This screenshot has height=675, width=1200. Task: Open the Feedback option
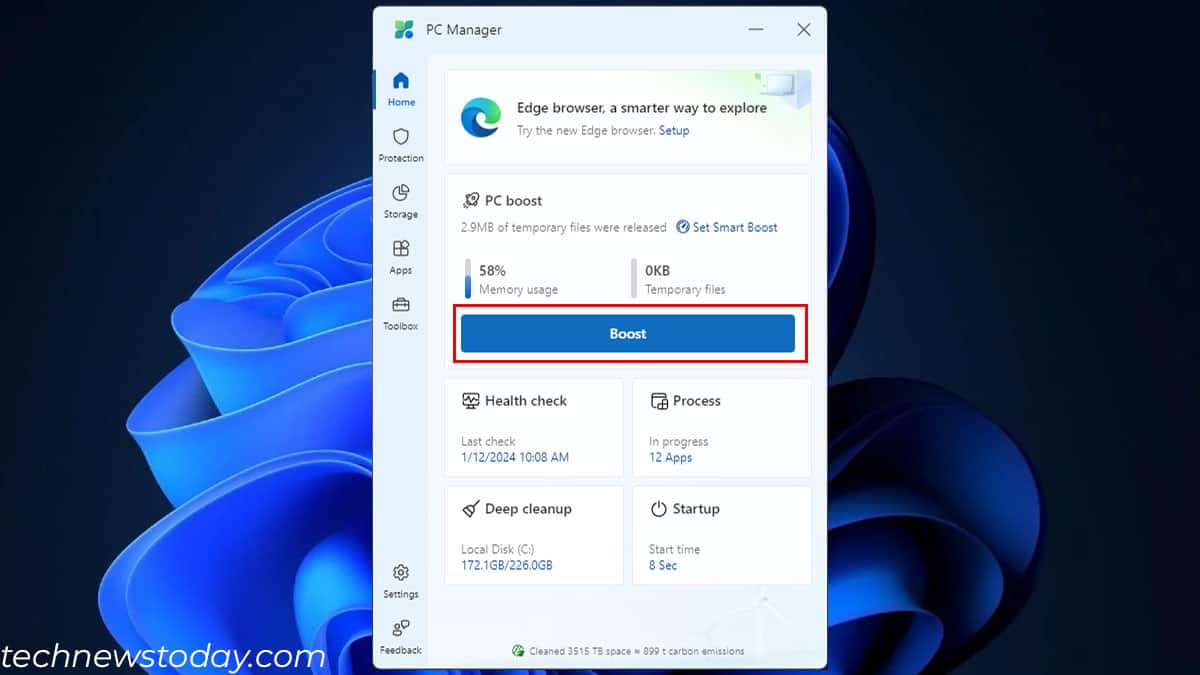401,637
